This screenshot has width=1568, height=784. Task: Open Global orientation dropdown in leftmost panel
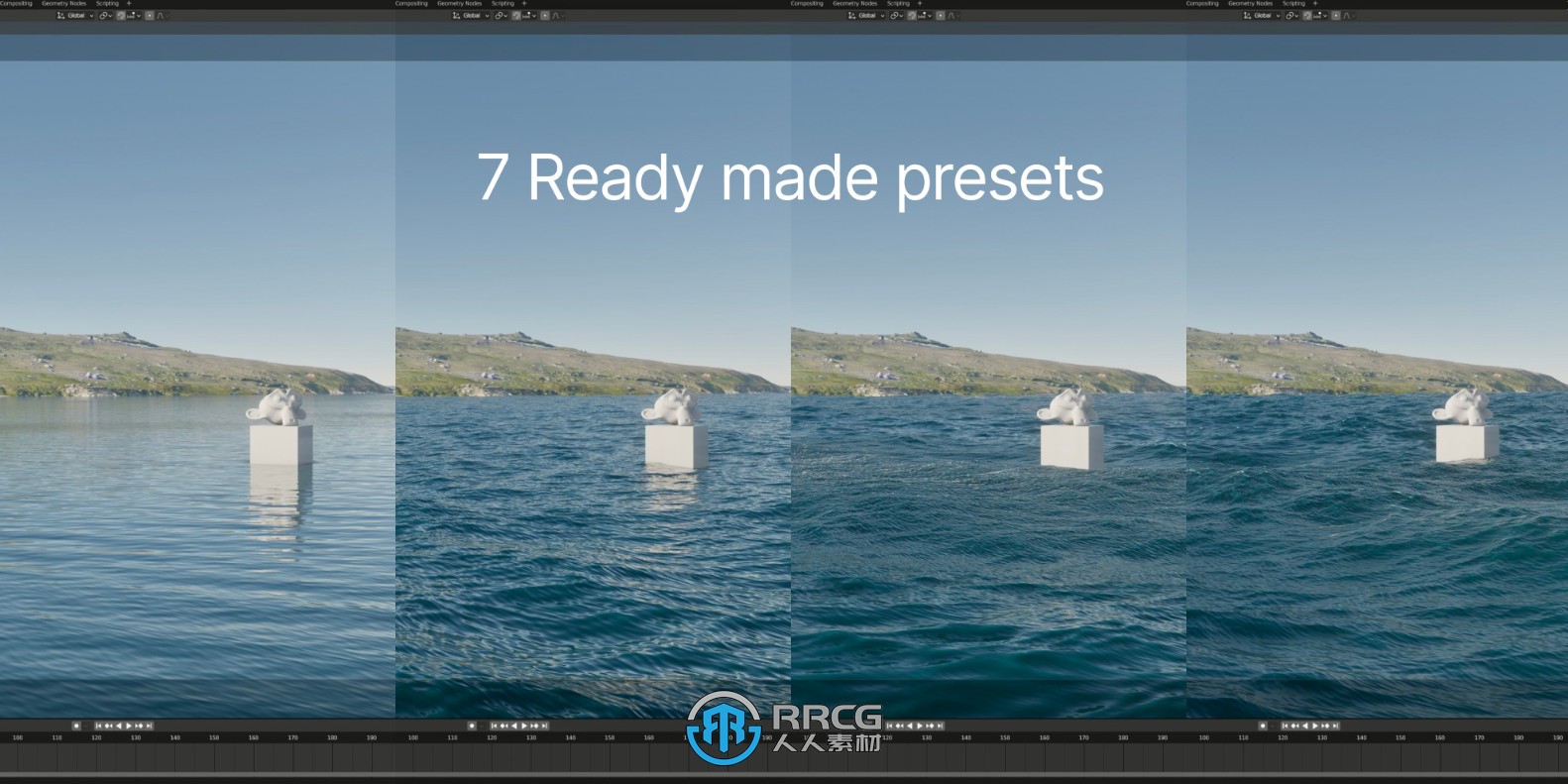click(75, 15)
